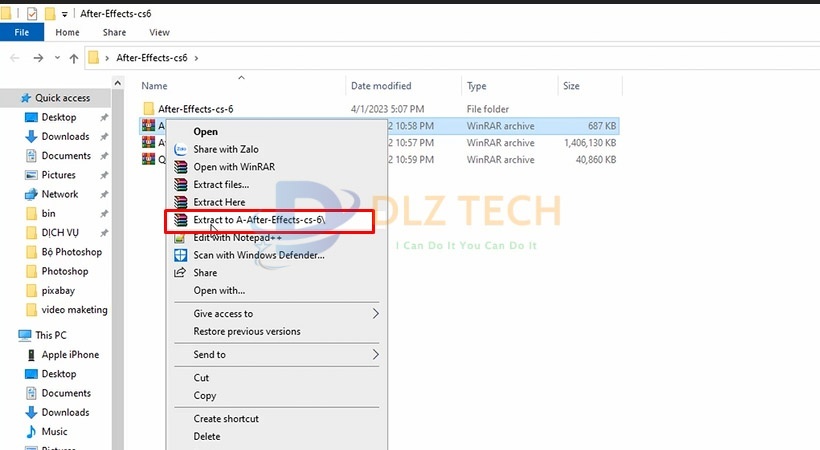Click WinRAR icon next to Extract Here
This screenshot has width=820, height=450.
pos(180,202)
